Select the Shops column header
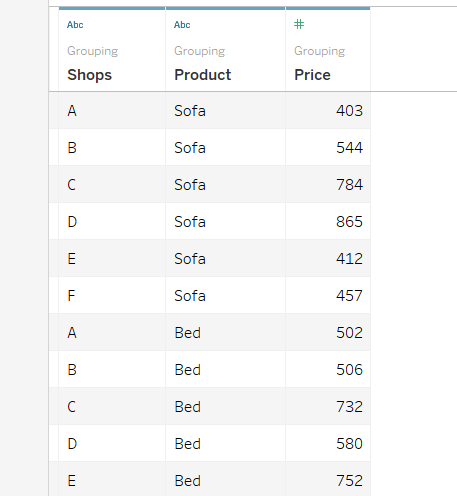Screen dimensions: 457x496 89,75
